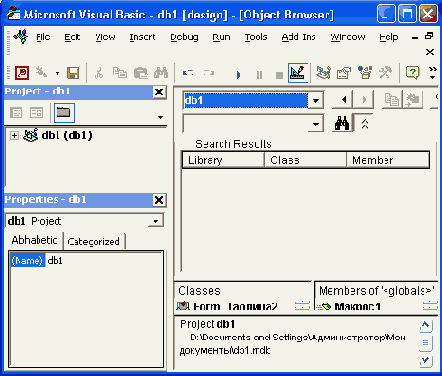Click the Access icon left of the File menu
The image size is (442, 376).
tap(21, 36)
